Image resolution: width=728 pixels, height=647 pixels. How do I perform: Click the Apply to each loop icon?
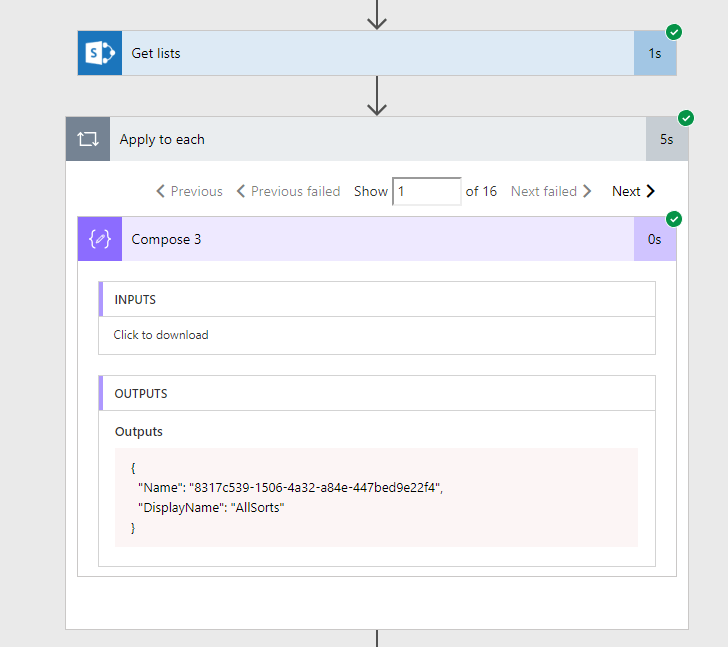coord(88,139)
